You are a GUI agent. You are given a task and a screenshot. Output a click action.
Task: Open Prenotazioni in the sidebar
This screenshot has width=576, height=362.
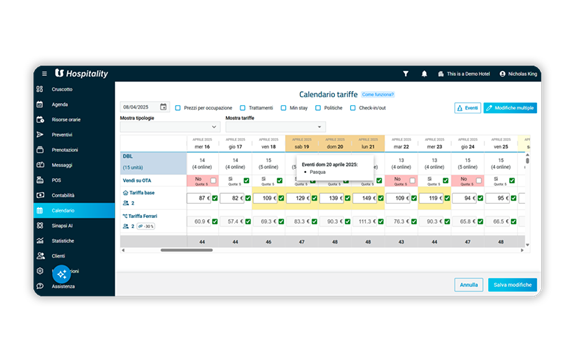(65, 150)
